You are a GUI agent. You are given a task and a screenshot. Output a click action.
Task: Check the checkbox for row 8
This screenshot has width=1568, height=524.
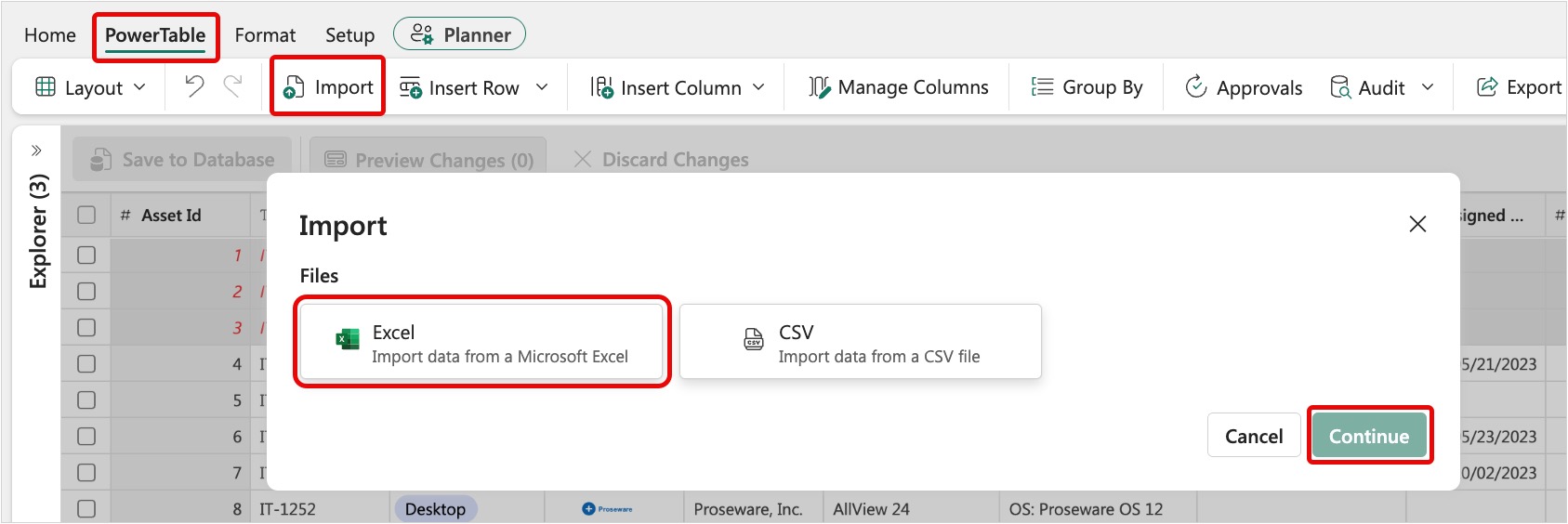(86, 508)
